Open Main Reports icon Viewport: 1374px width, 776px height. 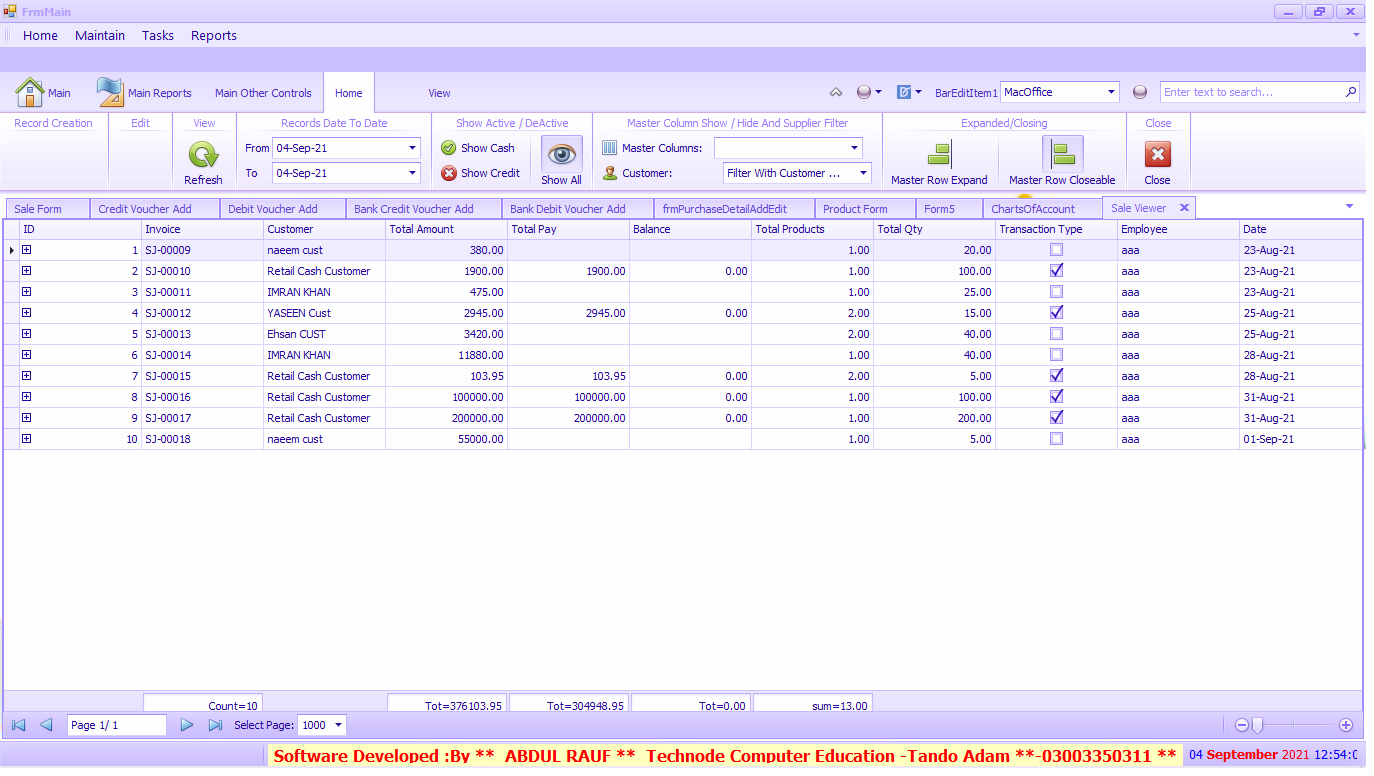pyautogui.click(x=110, y=92)
